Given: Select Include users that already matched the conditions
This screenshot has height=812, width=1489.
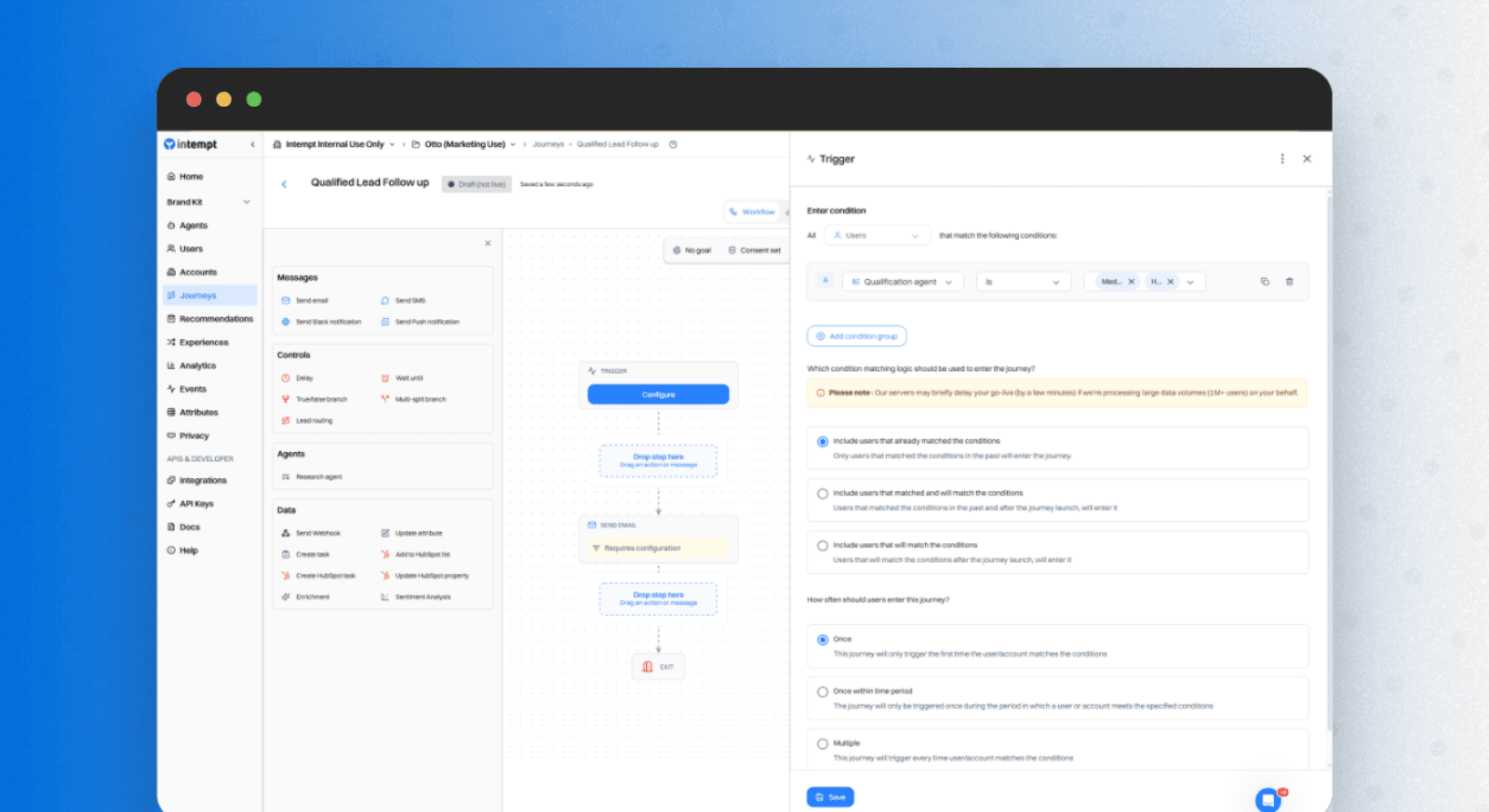Looking at the screenshot, I should pos(823,442).
